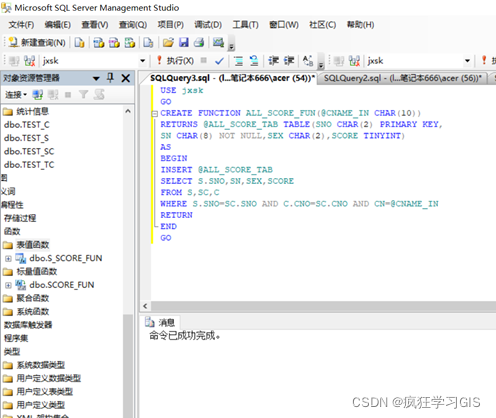Switch to the SQLQuery2.sql tab
This screenshot has width=496, height=418.
(x=403, y=78)
